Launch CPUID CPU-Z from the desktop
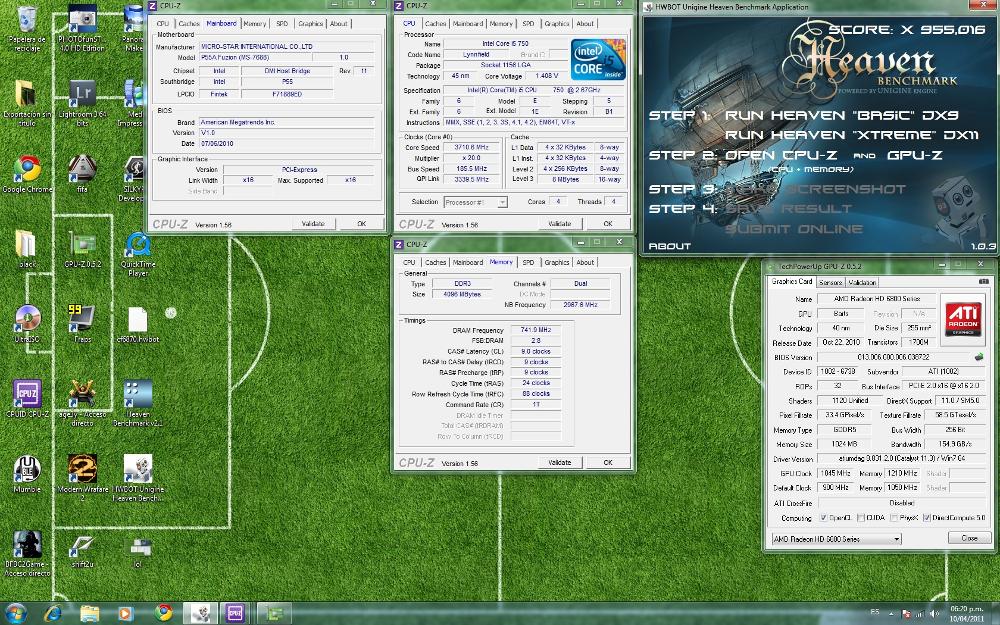This screenshot has height=625, width=1000. click(x=27, y=399)
